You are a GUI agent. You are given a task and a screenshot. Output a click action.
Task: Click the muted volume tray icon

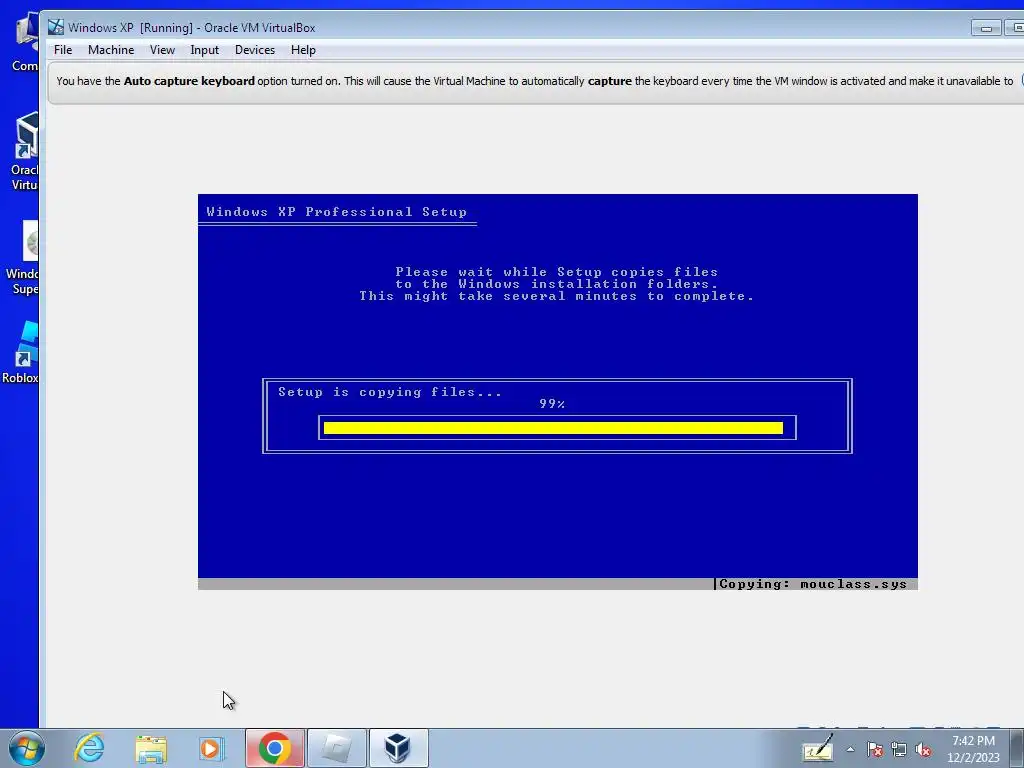pyautogui.click(x=923, y=750)
